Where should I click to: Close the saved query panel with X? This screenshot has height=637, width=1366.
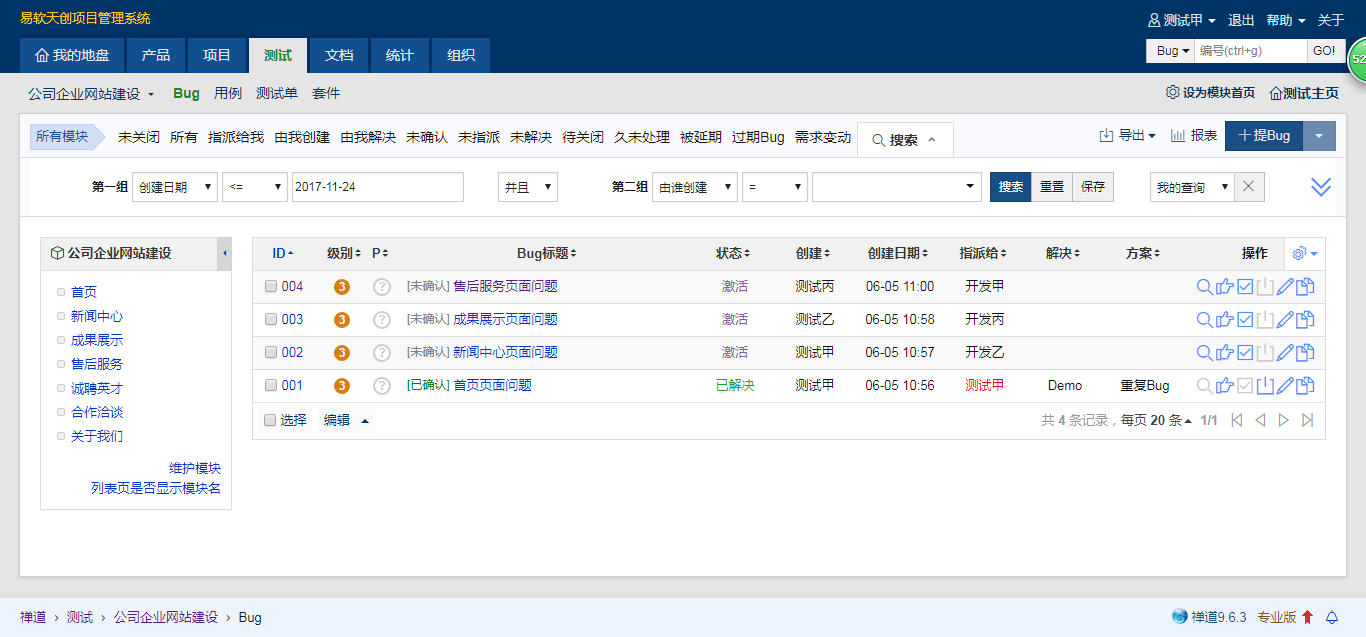click(x=1249, y=187)
